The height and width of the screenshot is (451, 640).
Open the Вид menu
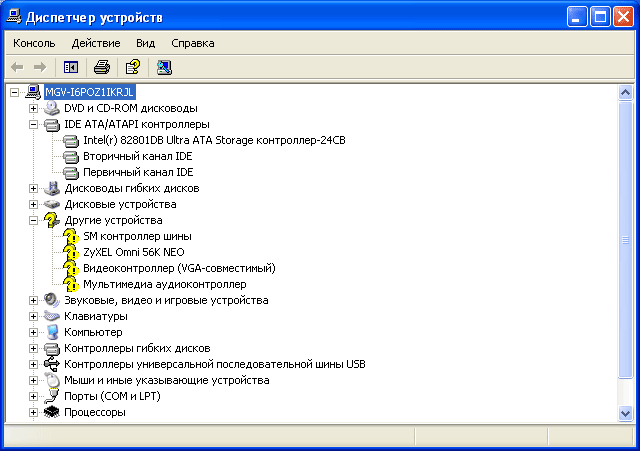pos(145,43)
